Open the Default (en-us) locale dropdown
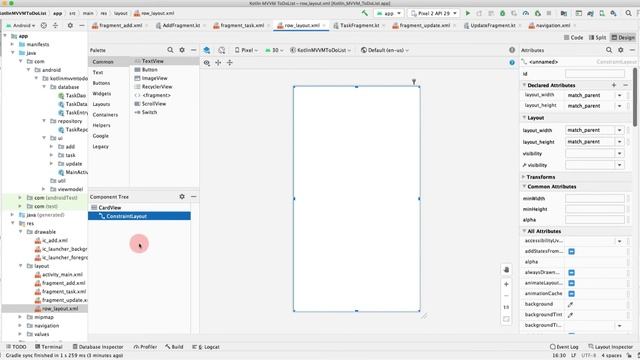This screenshot has height=360, width=640. tap(384, 50)
